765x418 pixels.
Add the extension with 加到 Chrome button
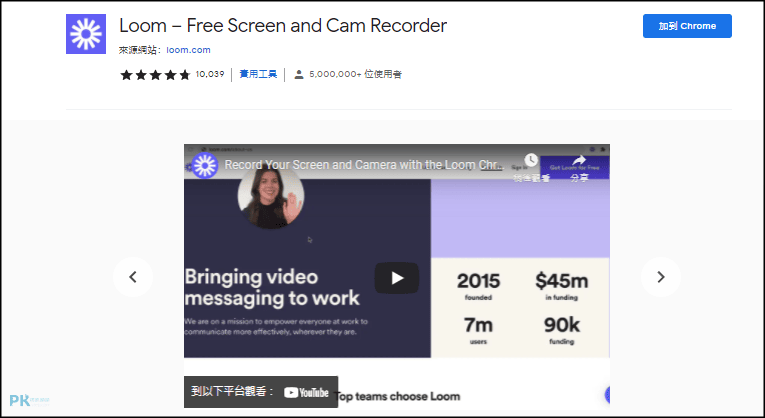[687, 26]
